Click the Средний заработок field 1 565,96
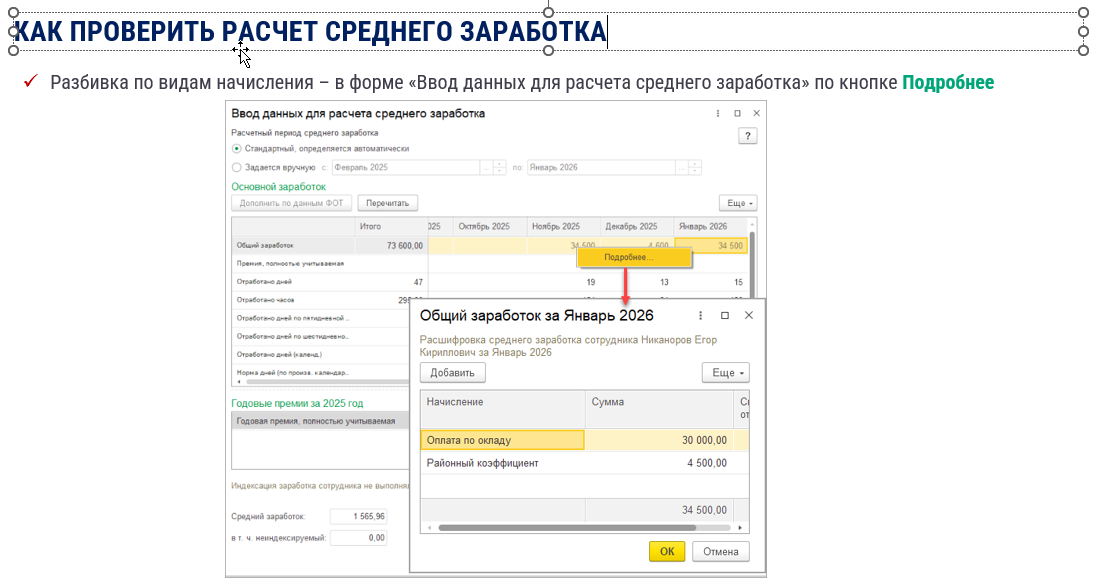Image resolution: width=1119 pixels, height=583 pixels. [x=358, y=516]
